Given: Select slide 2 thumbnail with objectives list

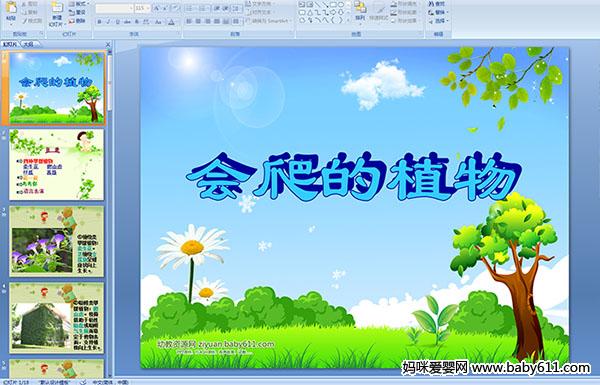Looking at the screenshot, I should [57, 165].
